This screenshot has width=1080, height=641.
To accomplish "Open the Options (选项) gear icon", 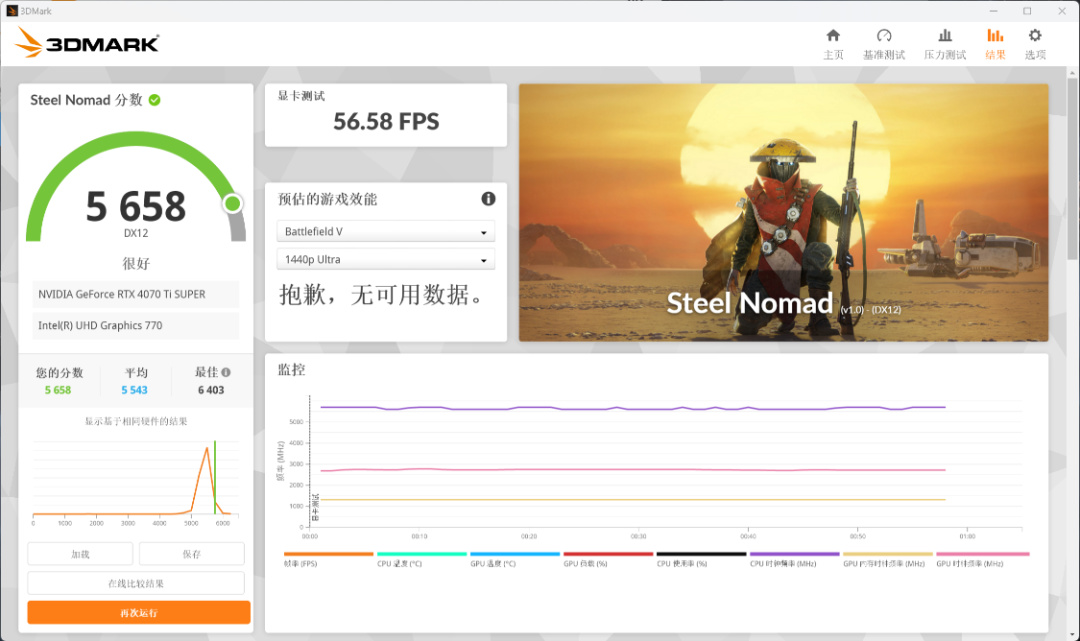I will (1035, 36).
